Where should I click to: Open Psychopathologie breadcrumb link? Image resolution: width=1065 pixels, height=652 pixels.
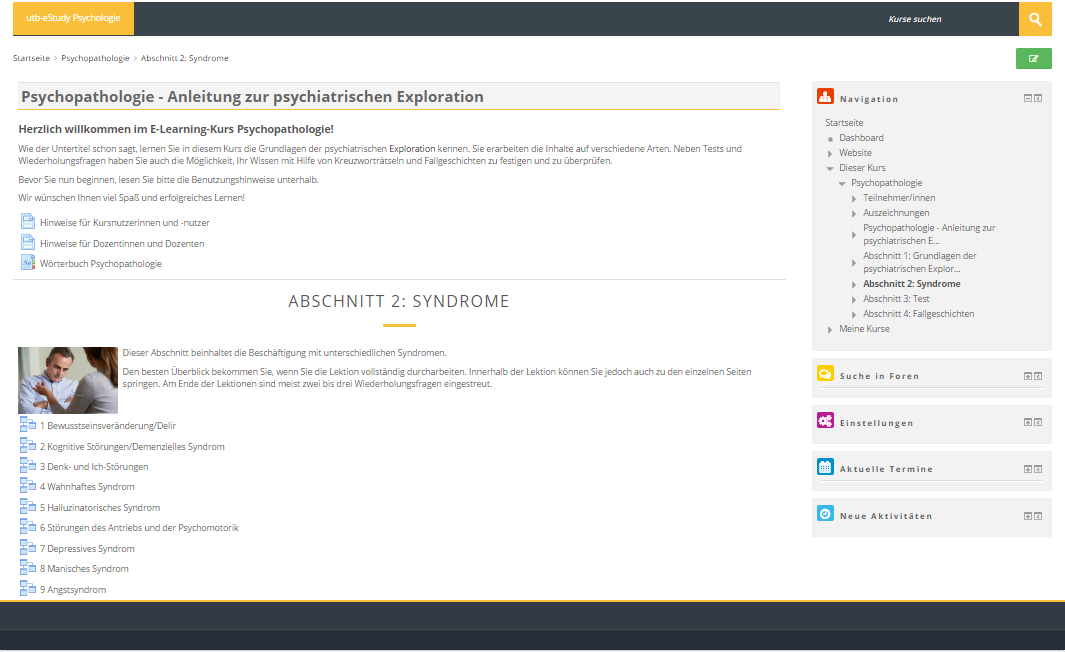95,58
